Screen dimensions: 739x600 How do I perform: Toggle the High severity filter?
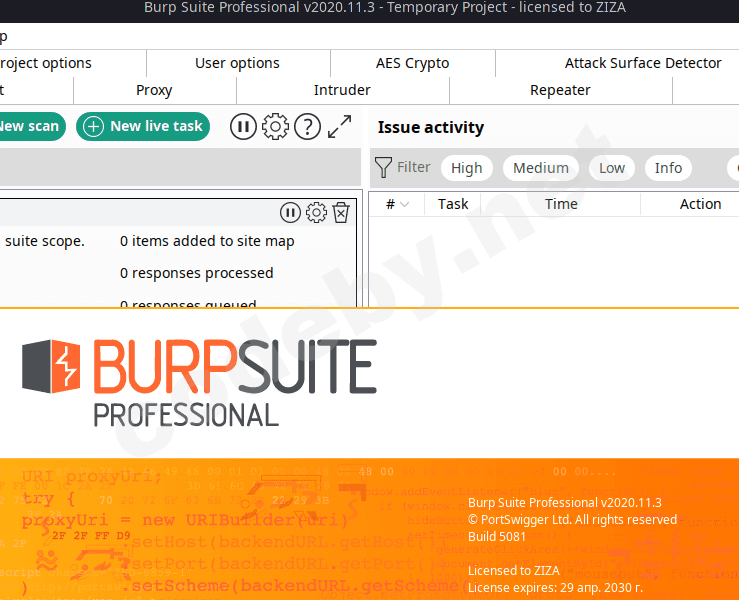[466, 168]
